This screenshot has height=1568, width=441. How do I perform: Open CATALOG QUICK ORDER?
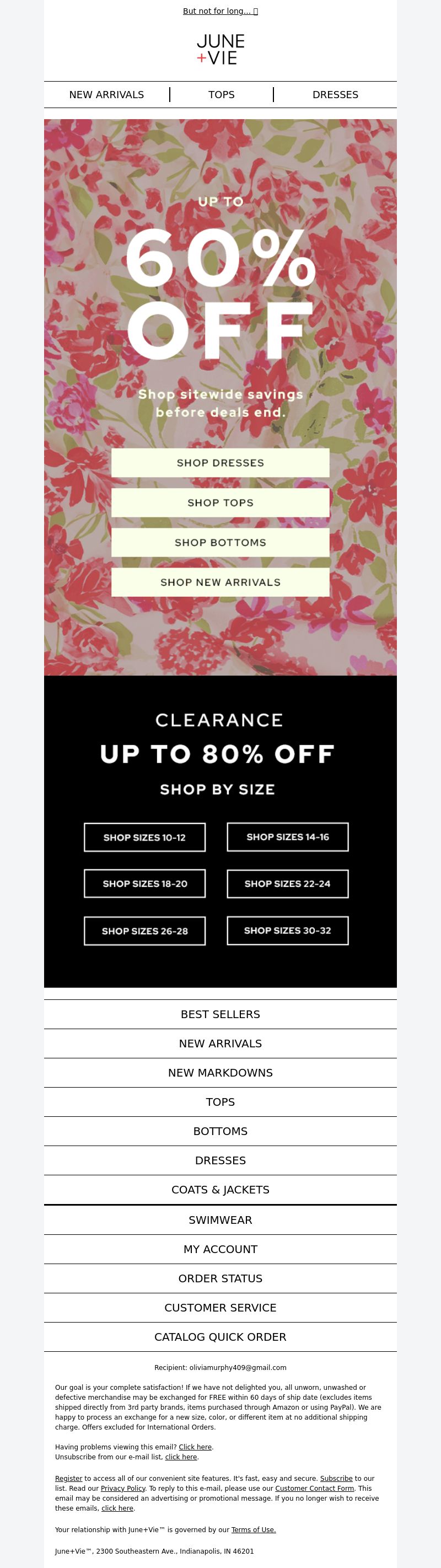(220, 1337)
